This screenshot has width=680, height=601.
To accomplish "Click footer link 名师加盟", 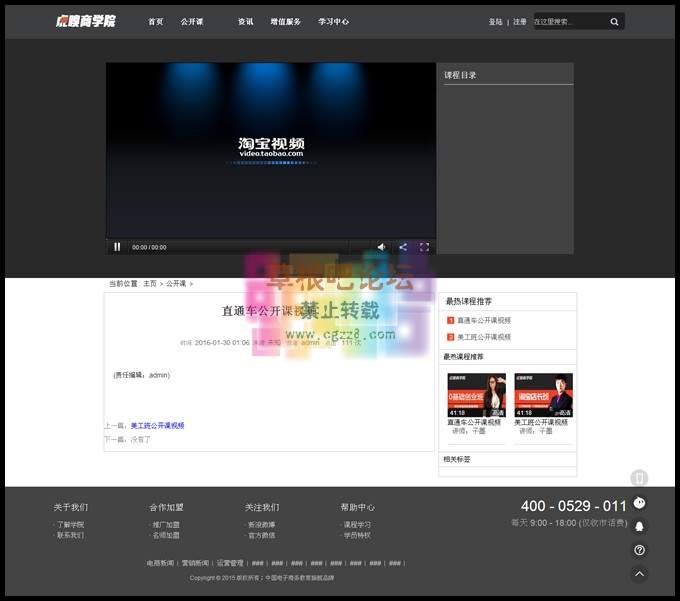I will pos(166,535).
